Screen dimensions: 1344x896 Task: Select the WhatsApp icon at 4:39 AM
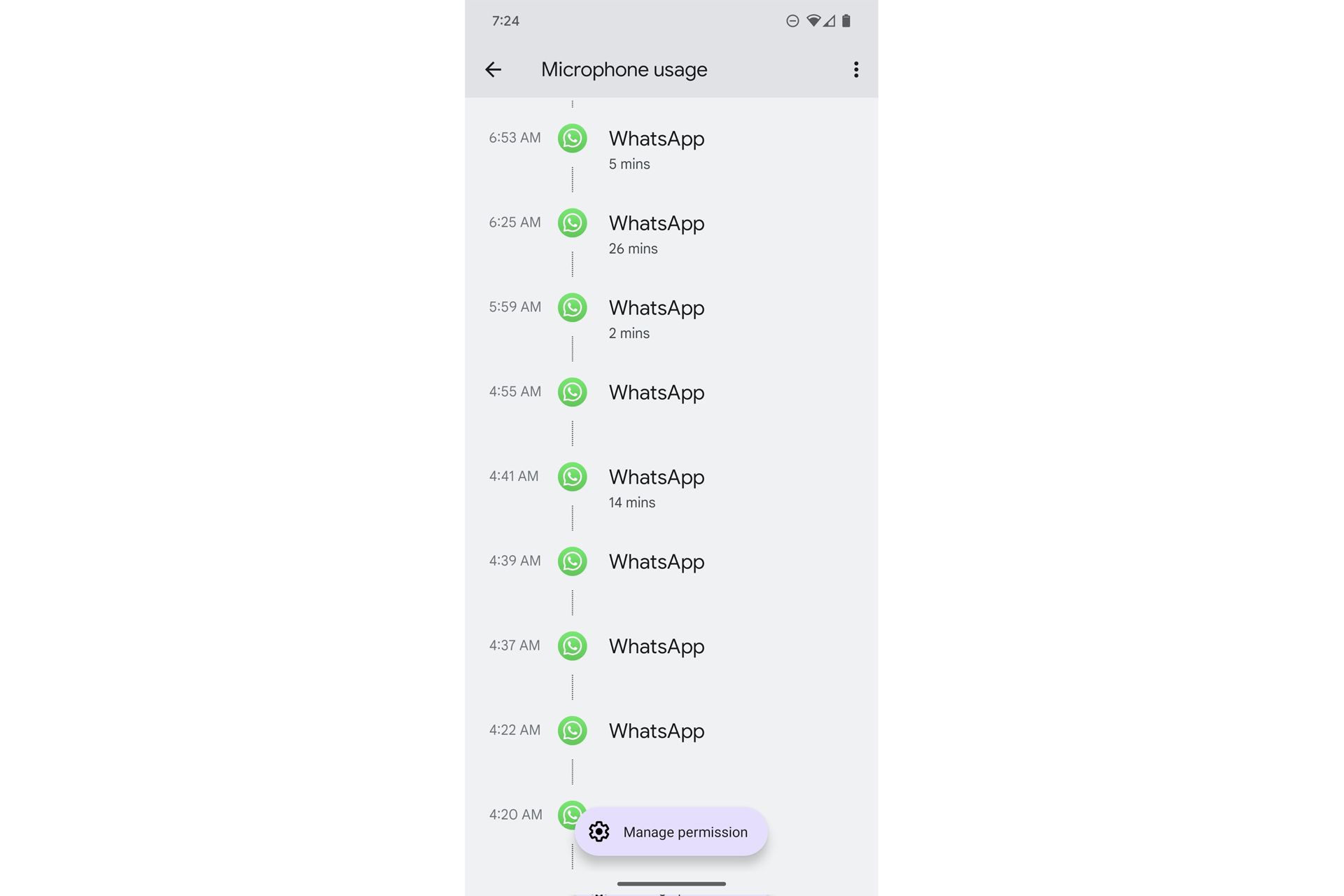tap(573, 561)
